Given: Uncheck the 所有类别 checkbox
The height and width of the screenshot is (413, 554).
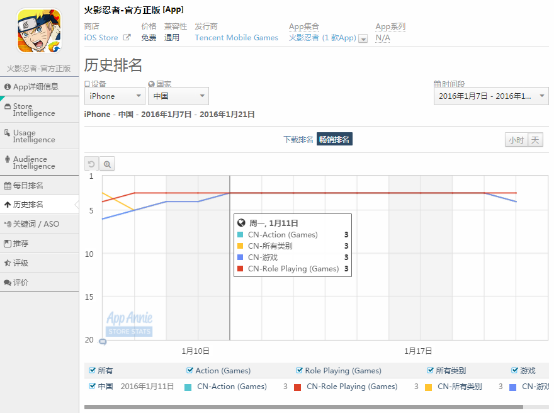Looking at the screenshot, I should 430,370.
